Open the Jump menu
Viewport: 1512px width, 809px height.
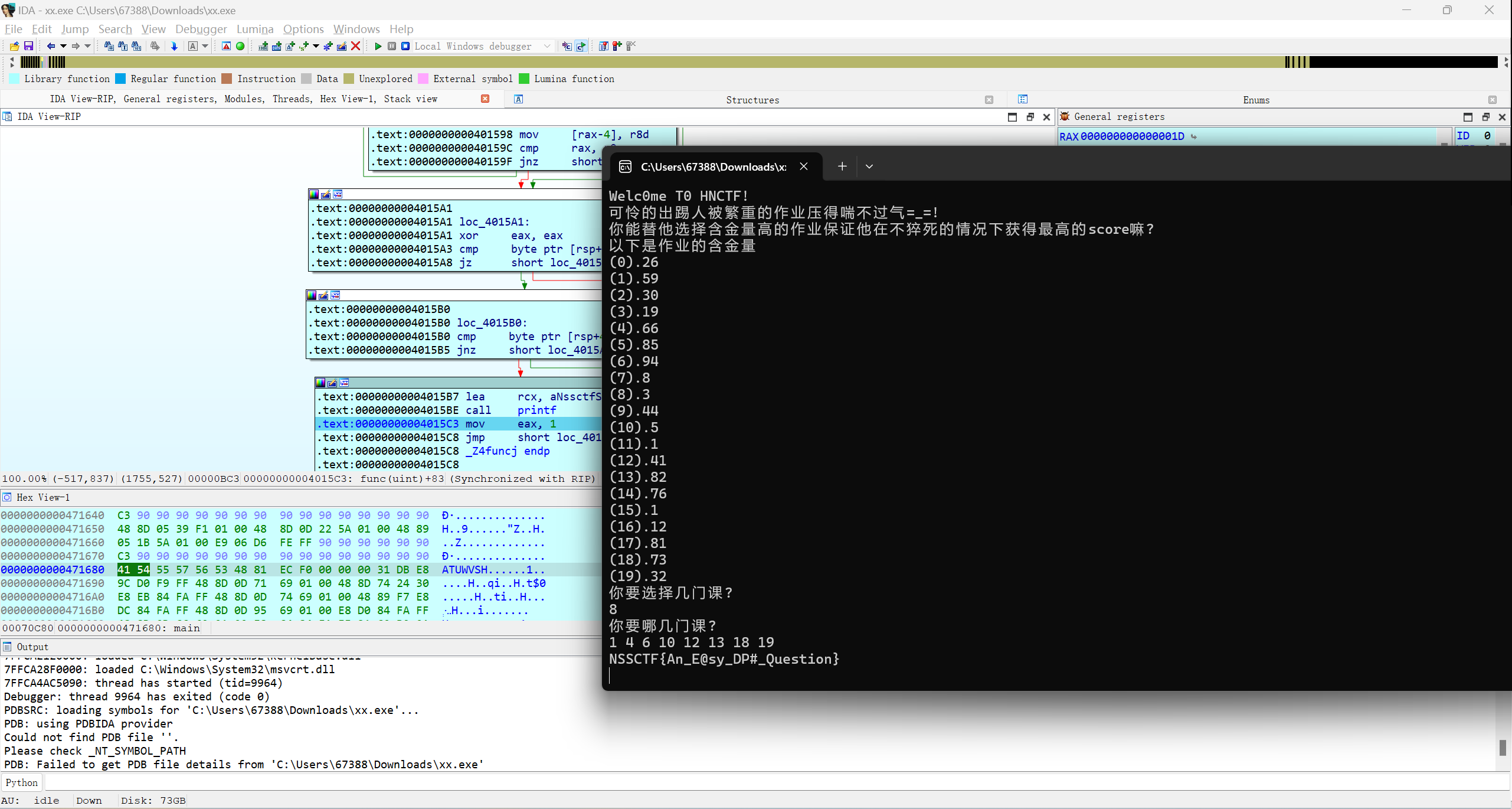(x=75, y=29)
